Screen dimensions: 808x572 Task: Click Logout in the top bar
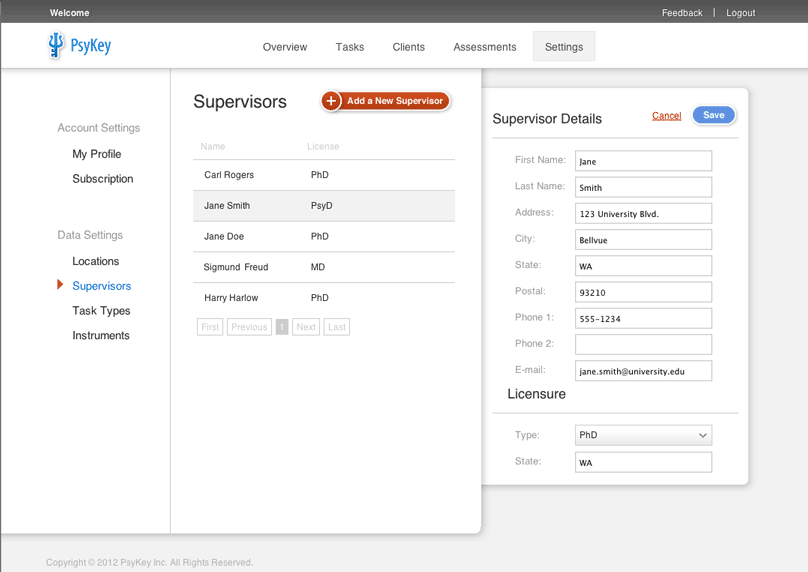(740, 13)
